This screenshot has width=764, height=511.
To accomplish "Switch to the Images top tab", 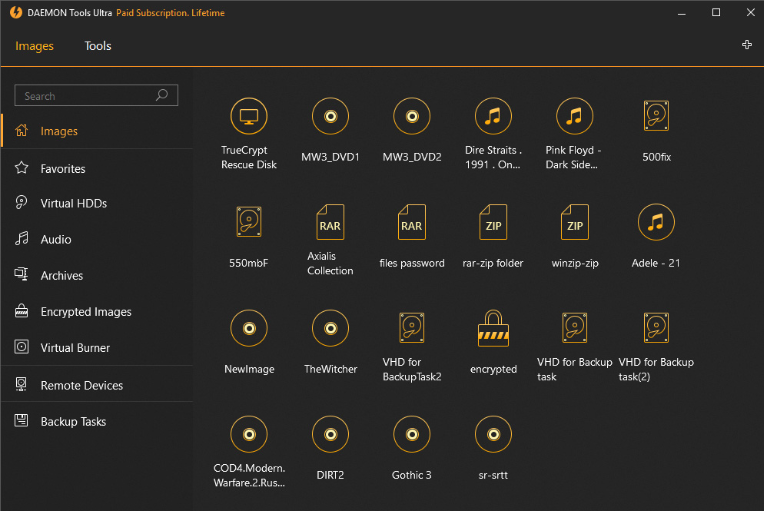I will (34, 46).
